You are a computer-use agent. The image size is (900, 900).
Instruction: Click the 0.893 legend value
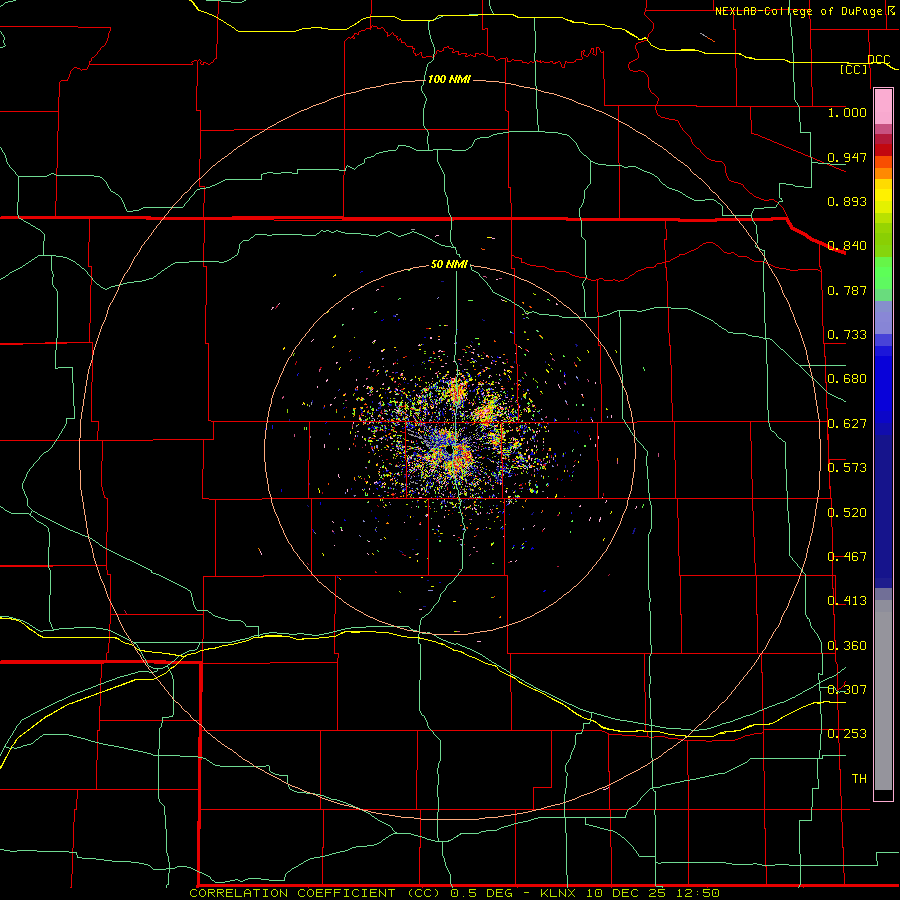(847, 201)
